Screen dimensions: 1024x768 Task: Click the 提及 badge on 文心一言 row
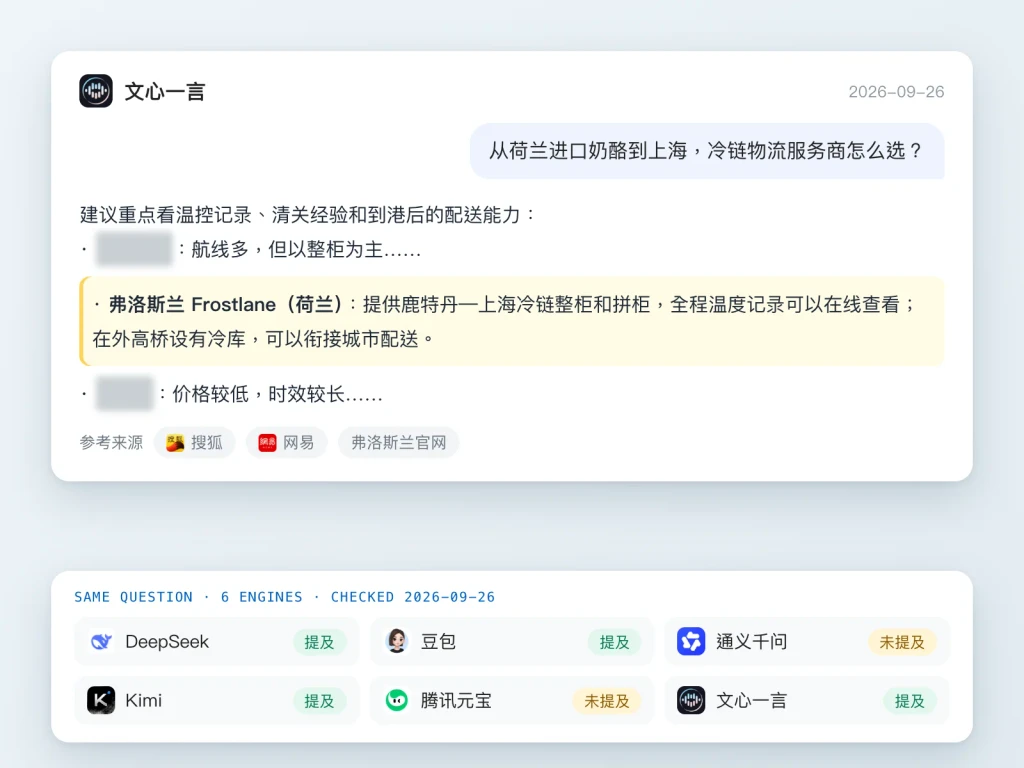pos(910,701)
